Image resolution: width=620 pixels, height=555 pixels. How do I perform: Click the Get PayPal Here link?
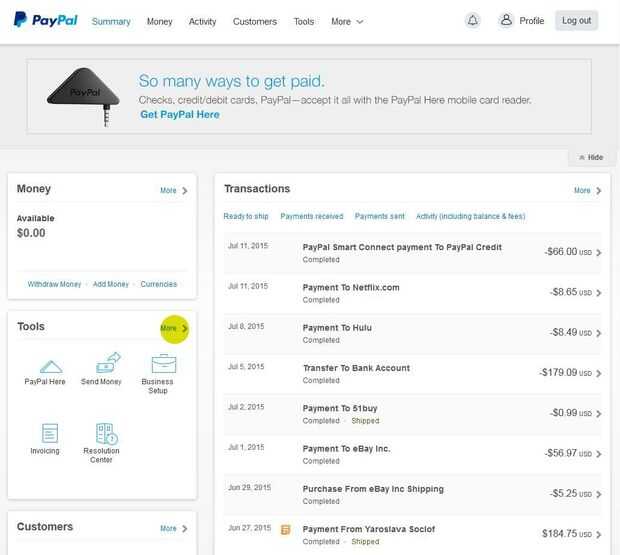tap(180, 115)
